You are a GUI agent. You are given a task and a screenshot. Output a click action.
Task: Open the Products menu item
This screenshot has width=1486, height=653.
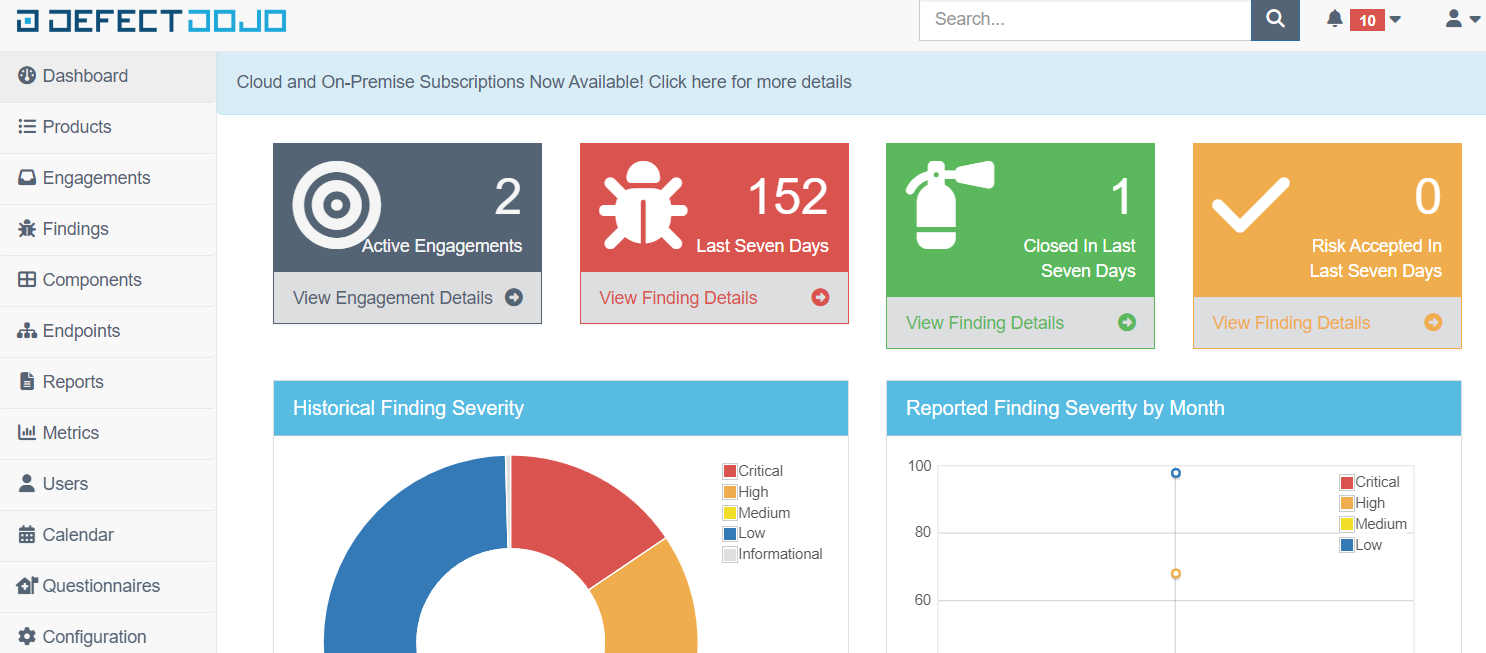pos(108,127)
